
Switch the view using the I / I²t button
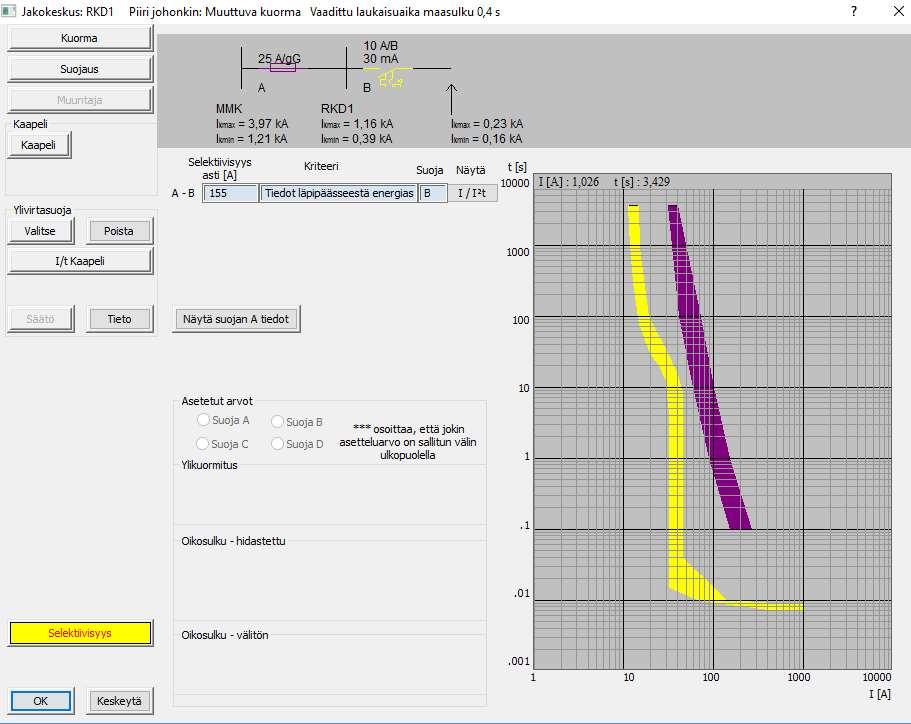click(472, 193)
